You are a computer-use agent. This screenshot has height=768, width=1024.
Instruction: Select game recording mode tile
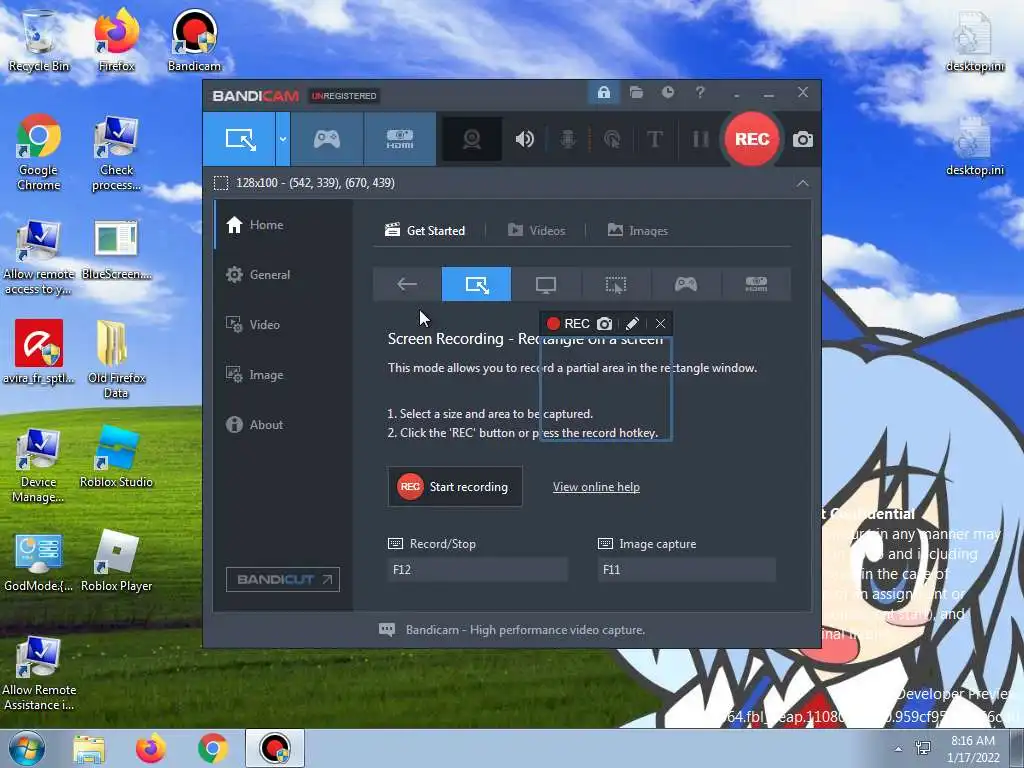(686, 284)
